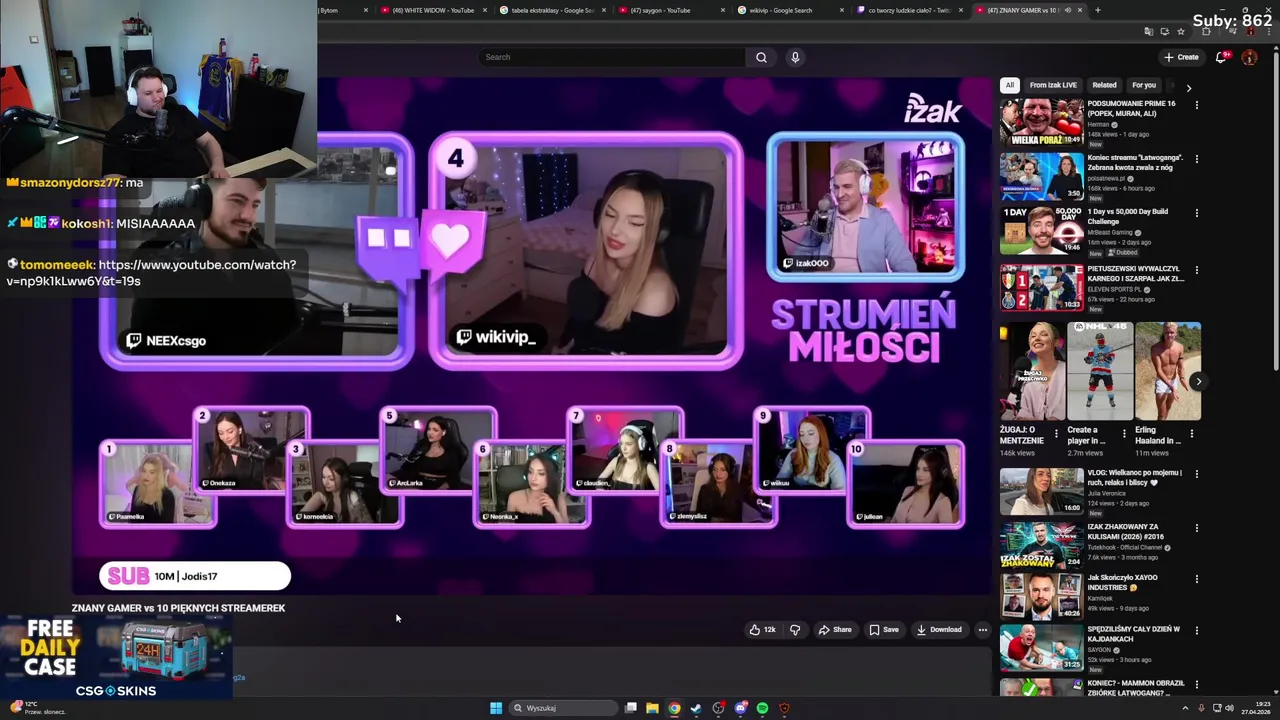Viewport: 1280px width, 720px height.
Task: Mute the ZNANY GAMER tab audio
Action: click(1067, 10)
